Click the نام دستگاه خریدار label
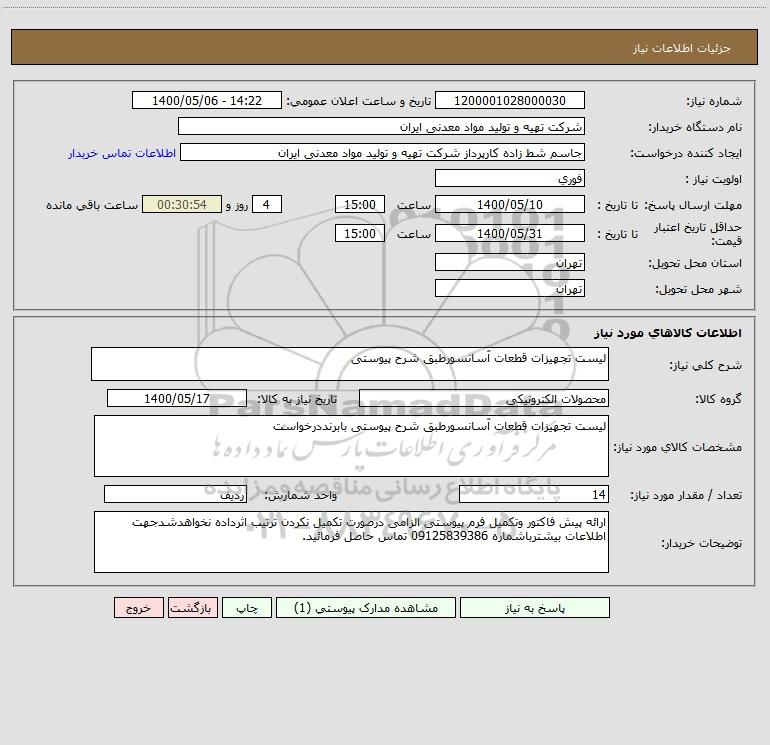The height and width of the screenshot is (745, 770). coord(695,127)
